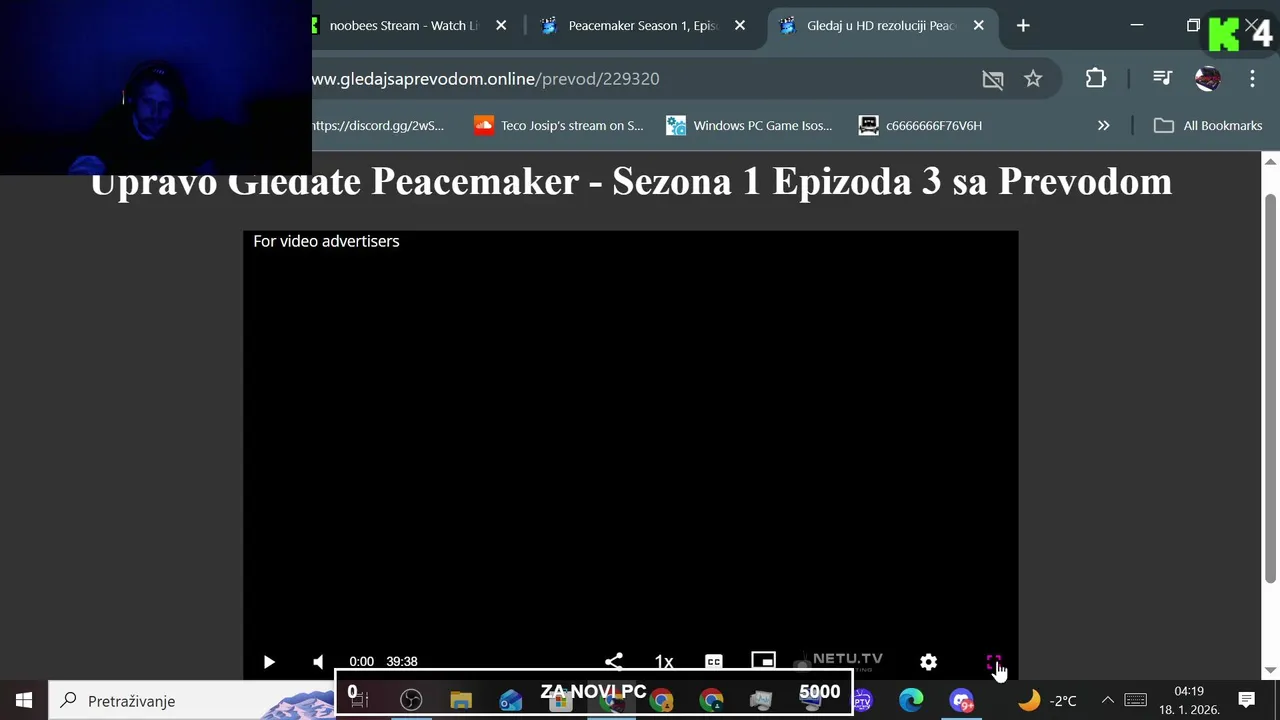
Task: Open OBS Studio from the taskbar
Action: [x=411, y=700]
